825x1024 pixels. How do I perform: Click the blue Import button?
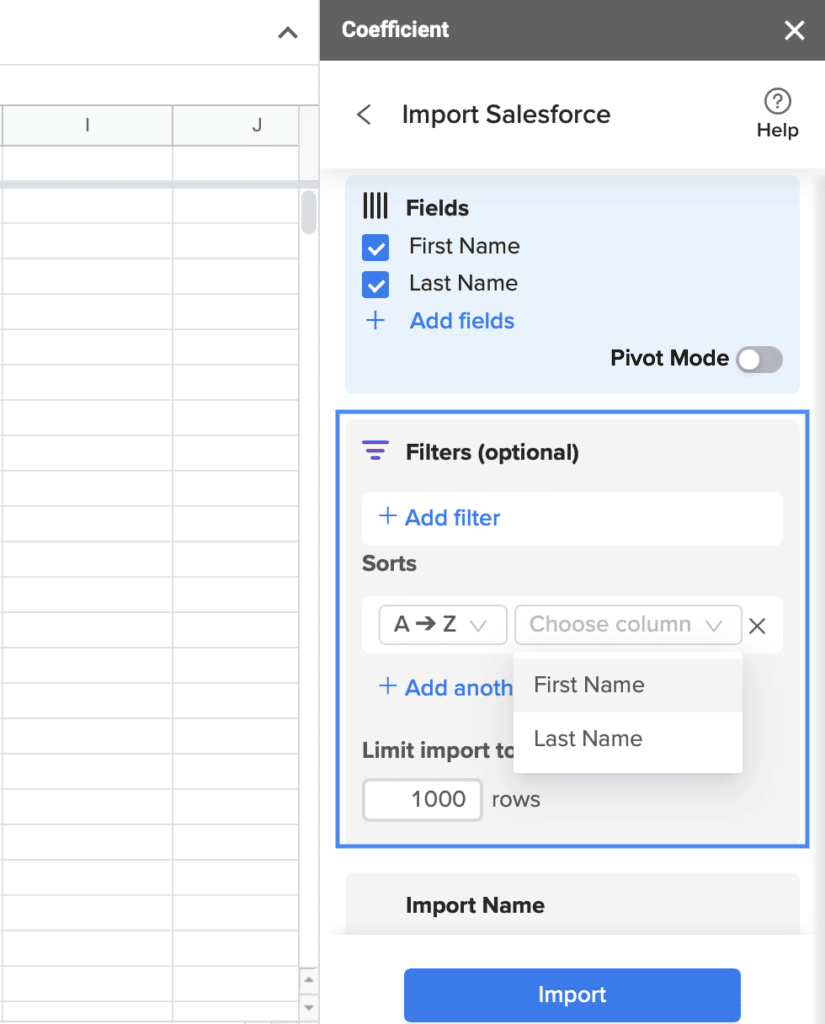pos(572,995)
